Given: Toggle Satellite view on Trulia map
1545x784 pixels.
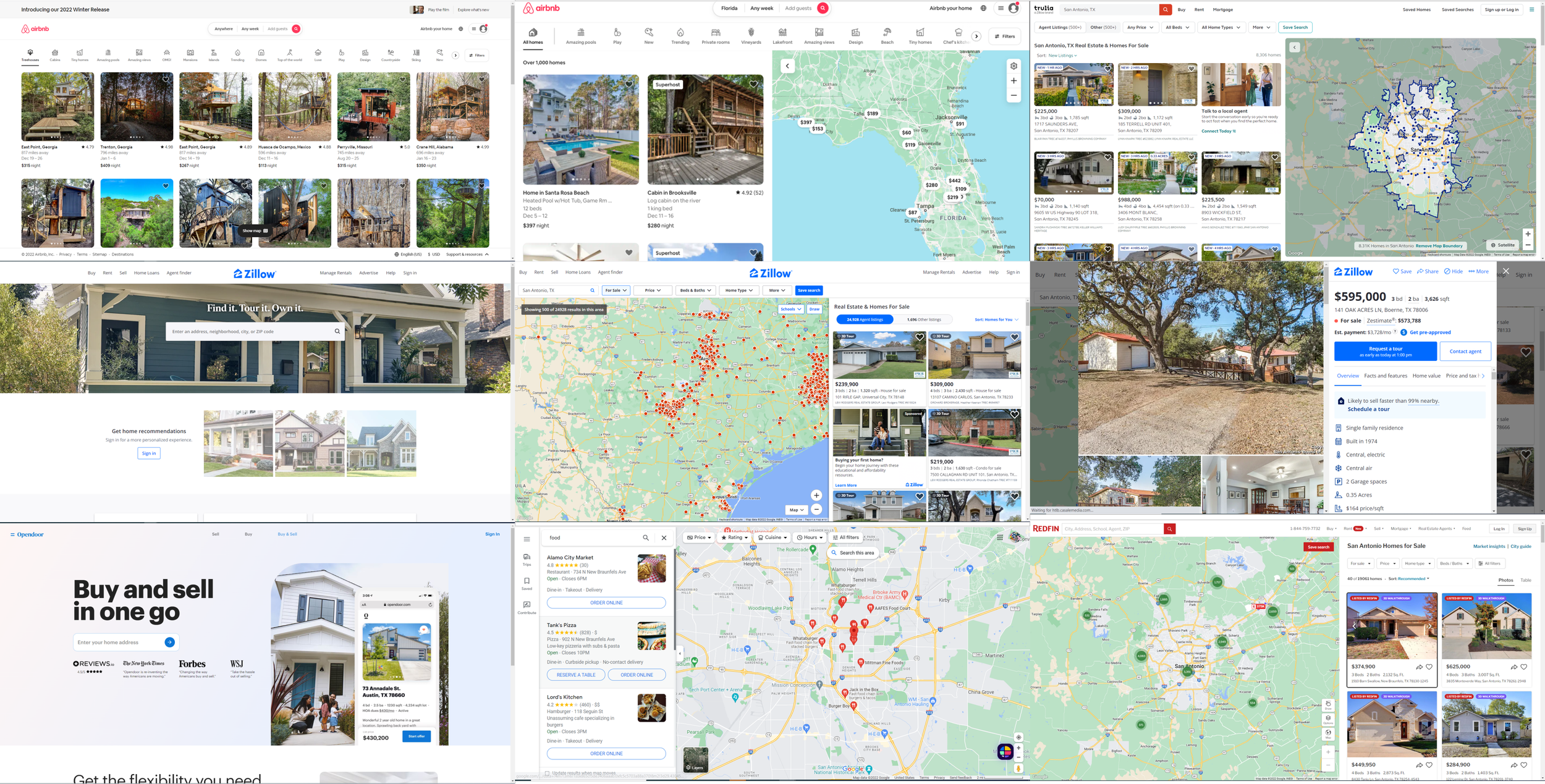Looking at the screenshot, I should (1503, 245).
